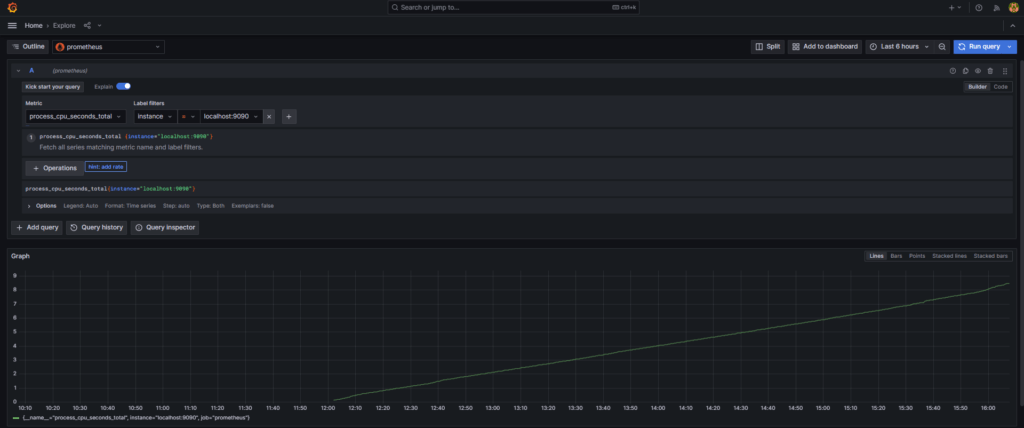Open the news feed icon
Image resolution: width=1024 pixels, height=428 pixels.
997,8
